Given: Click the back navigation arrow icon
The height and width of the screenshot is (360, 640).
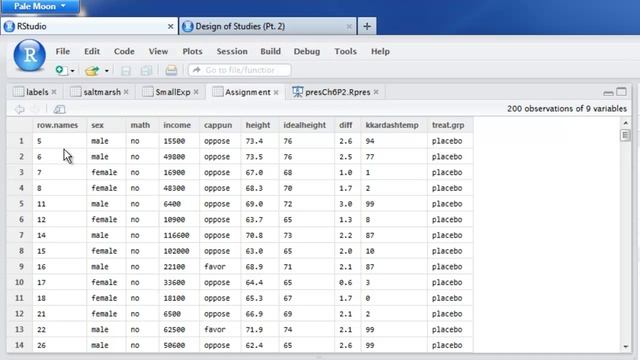Looking at the screenshot, I should 19,109.
